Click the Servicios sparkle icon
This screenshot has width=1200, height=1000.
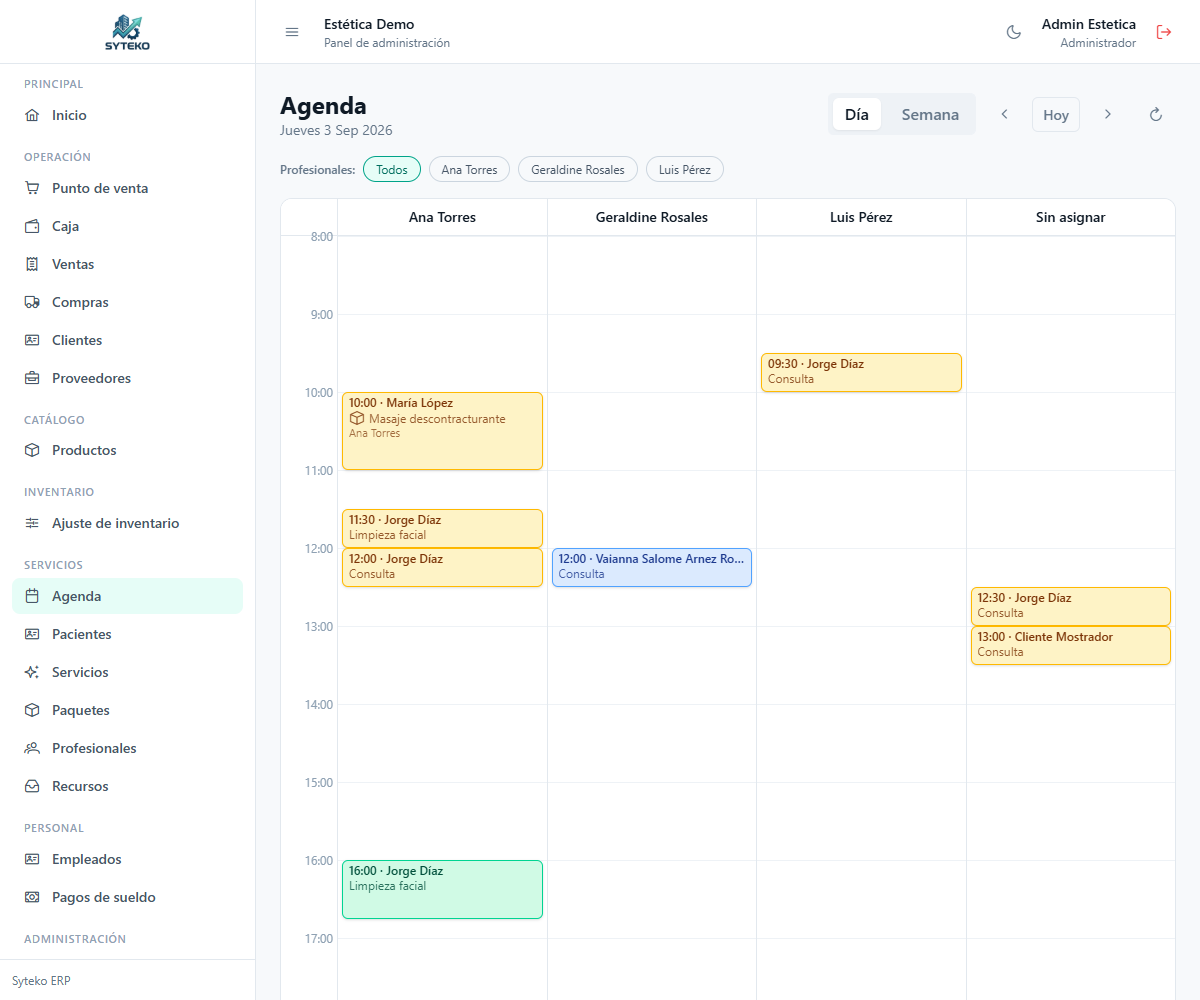pyautogui.click(x=32, y=672)
